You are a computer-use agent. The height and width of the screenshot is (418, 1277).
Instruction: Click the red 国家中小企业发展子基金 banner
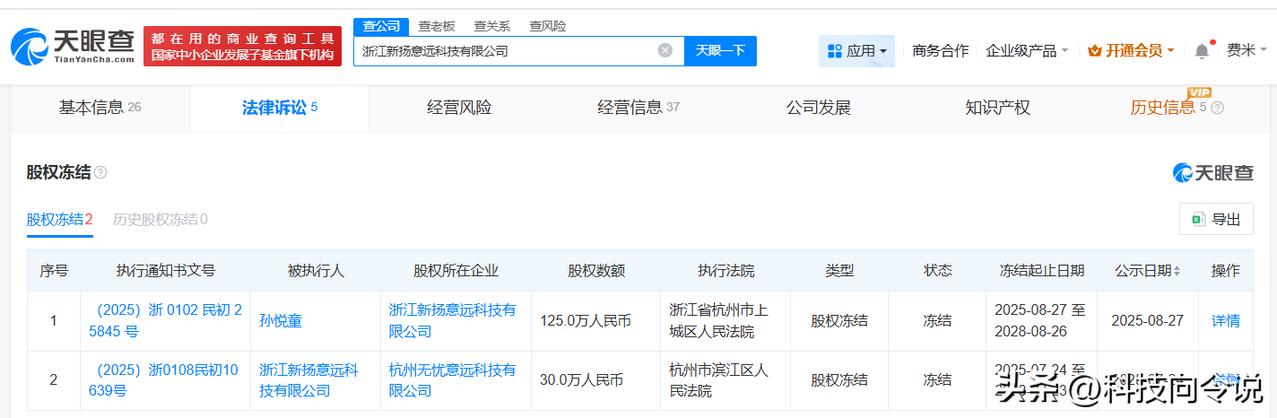tap(243, 46)
